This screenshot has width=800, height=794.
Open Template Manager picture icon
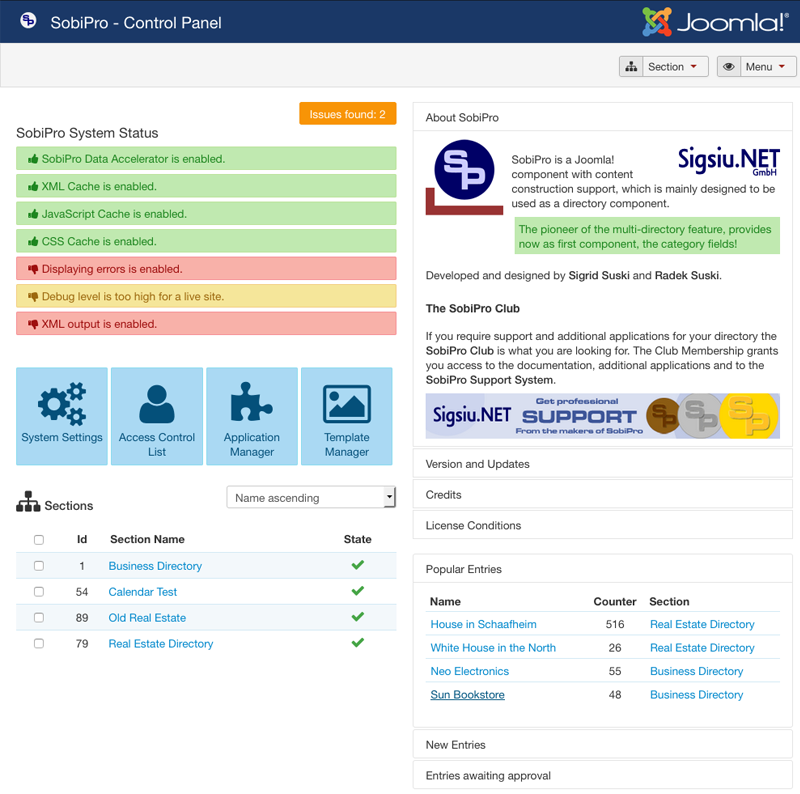347,405
